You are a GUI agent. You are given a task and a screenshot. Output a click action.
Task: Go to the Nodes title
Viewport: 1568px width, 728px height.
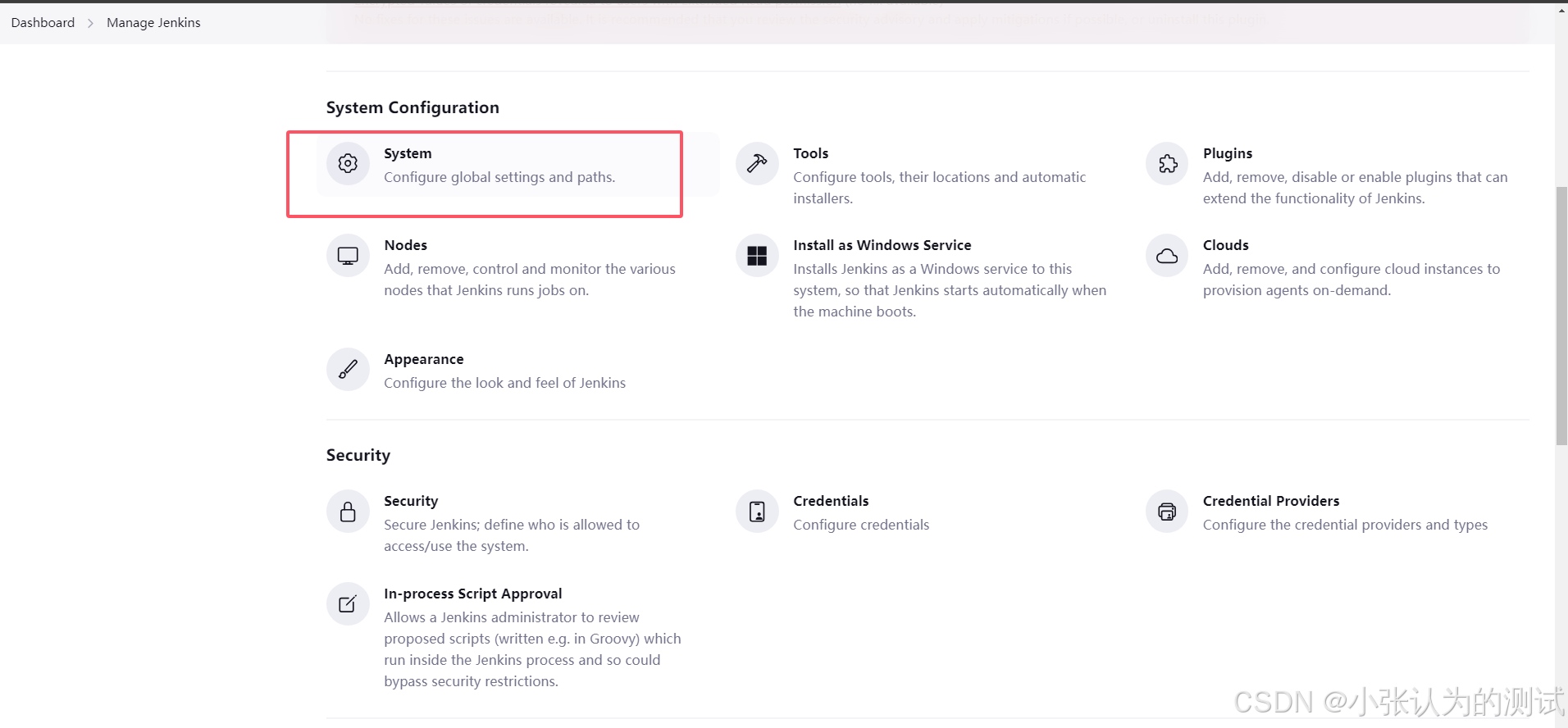[x=406, y=245]
